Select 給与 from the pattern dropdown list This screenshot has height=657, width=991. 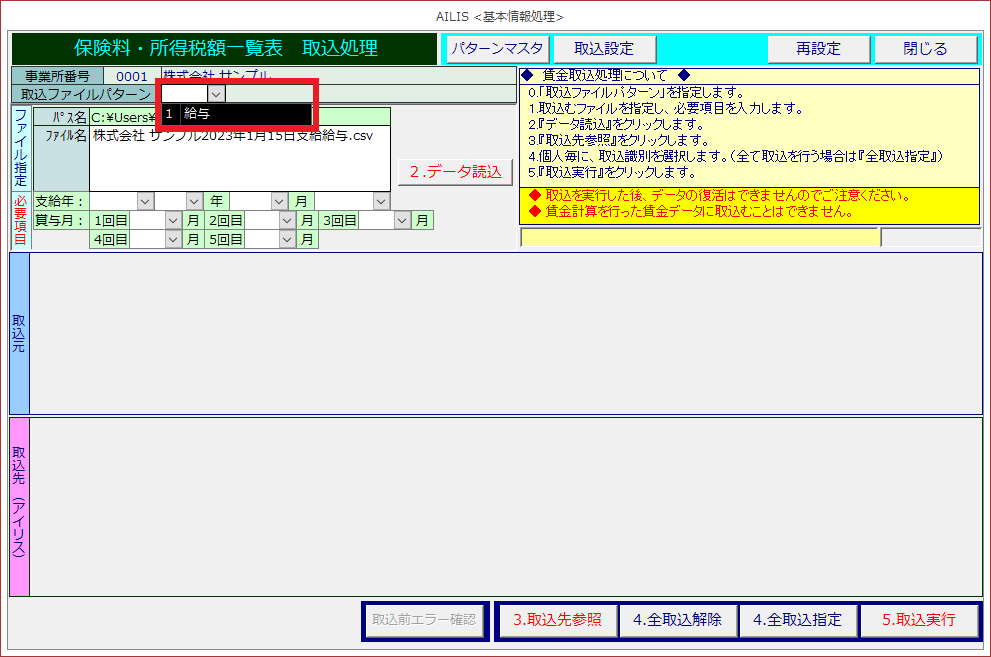click(238, 114)
